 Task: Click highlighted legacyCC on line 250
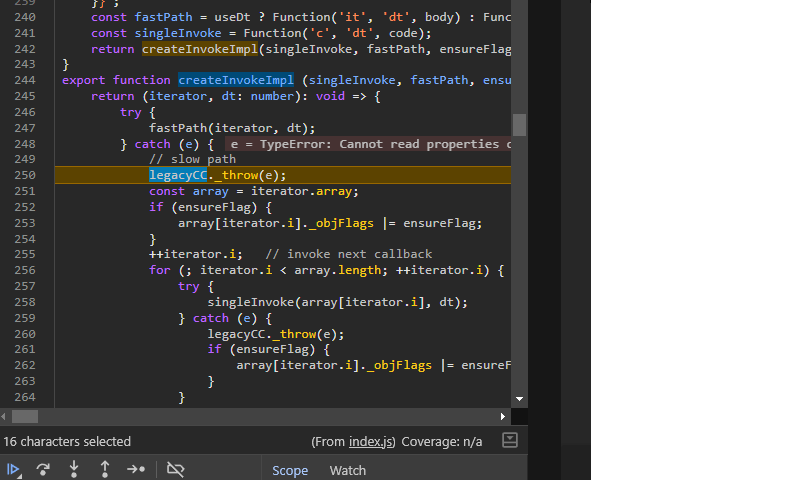(x=178, y=175)
